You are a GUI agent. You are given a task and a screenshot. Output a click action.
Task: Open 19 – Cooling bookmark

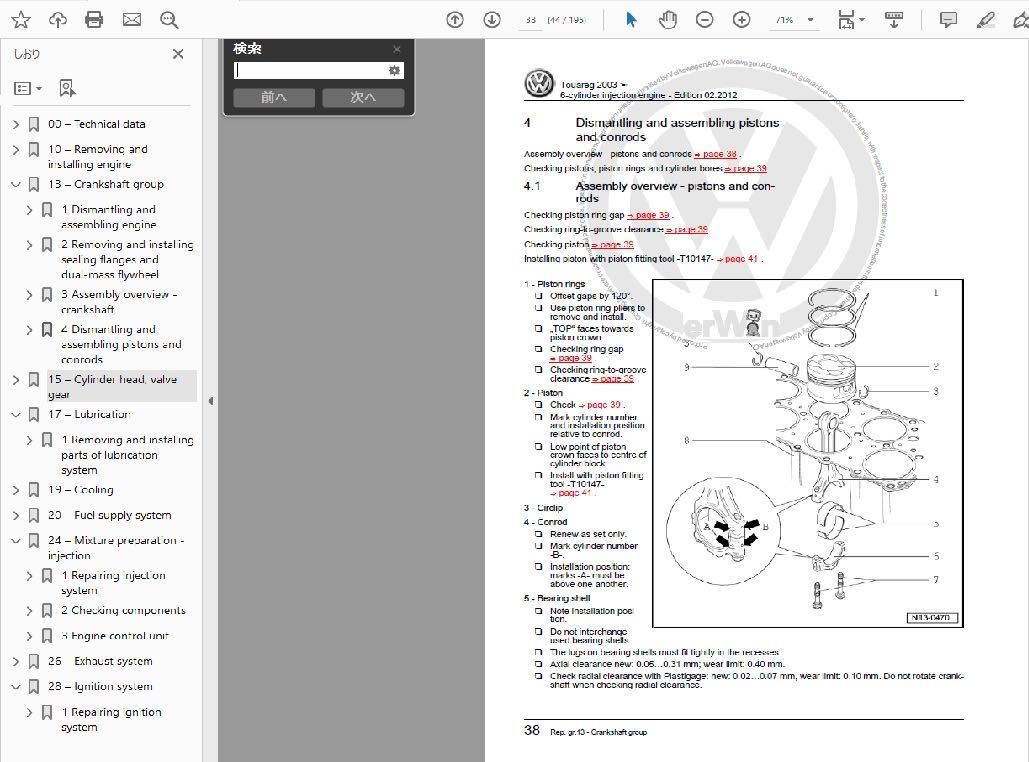click(81, 490)
